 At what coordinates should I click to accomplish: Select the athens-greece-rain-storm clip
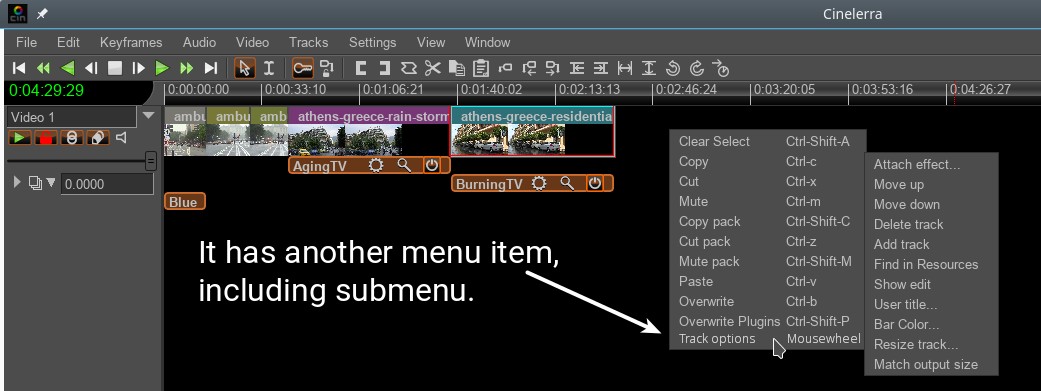tap(369, 131)
